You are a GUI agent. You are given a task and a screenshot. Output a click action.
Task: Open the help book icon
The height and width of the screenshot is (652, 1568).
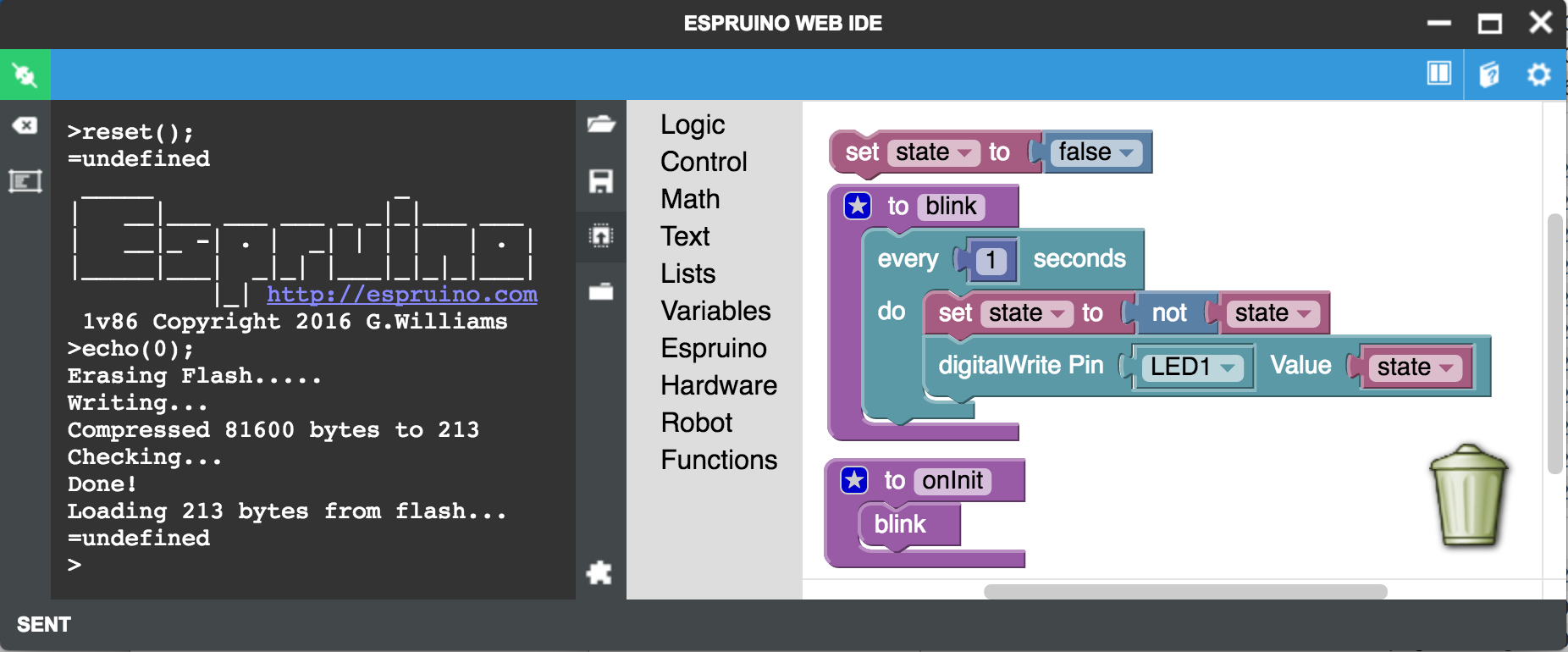(1489, 74)
